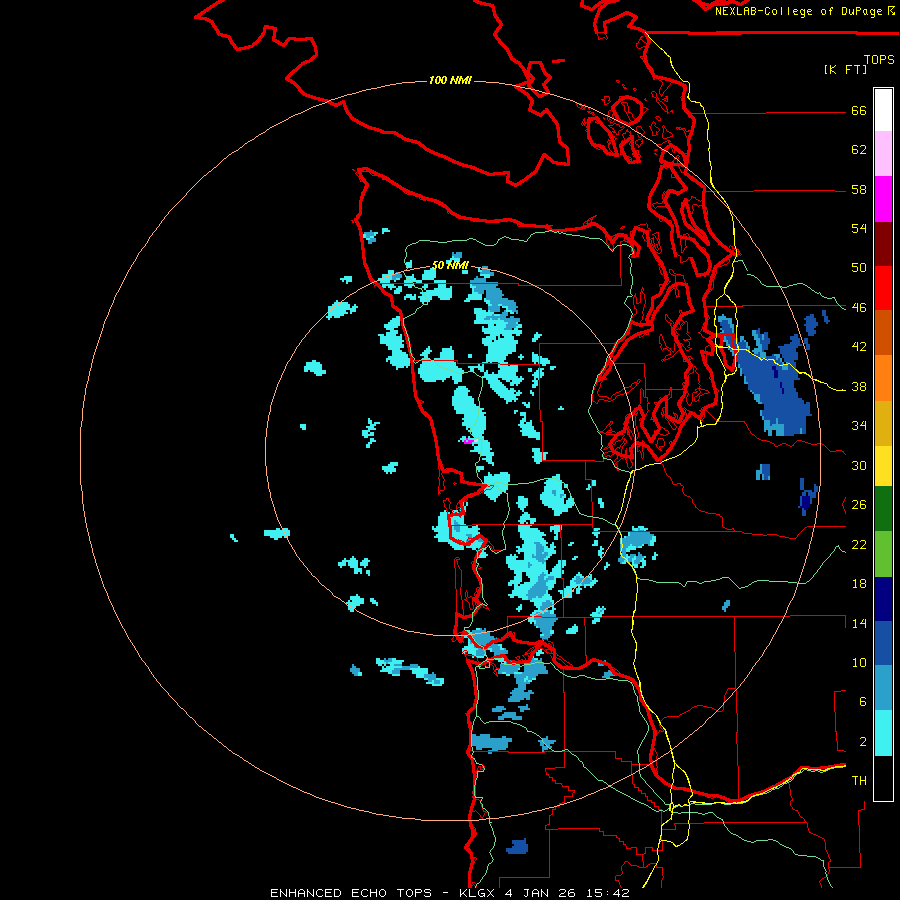Click the legend value 62
Image resolution: width=900 pixels, height=900 pixels.
click(x=859, y=150)
